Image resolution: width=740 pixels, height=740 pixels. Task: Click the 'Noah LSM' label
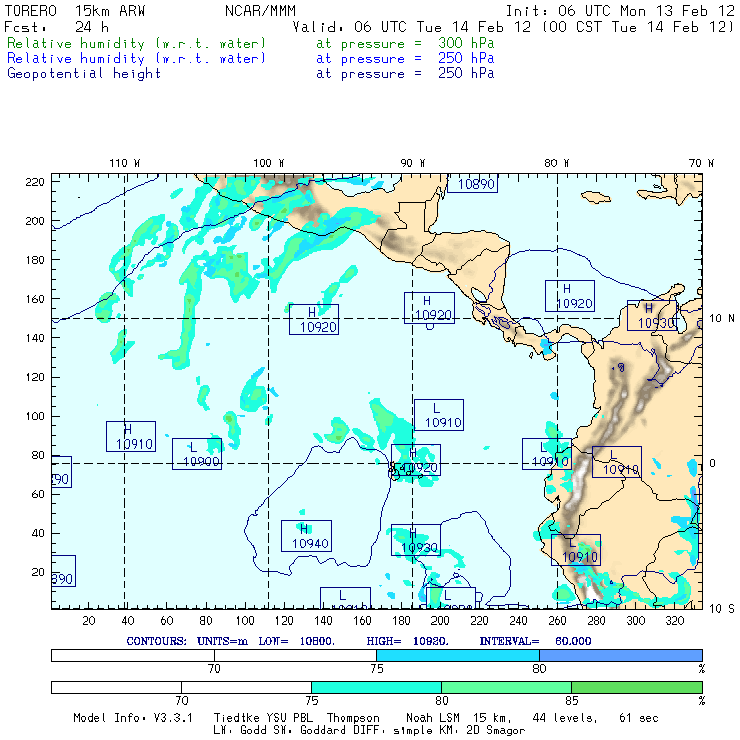tap(433, 718)
